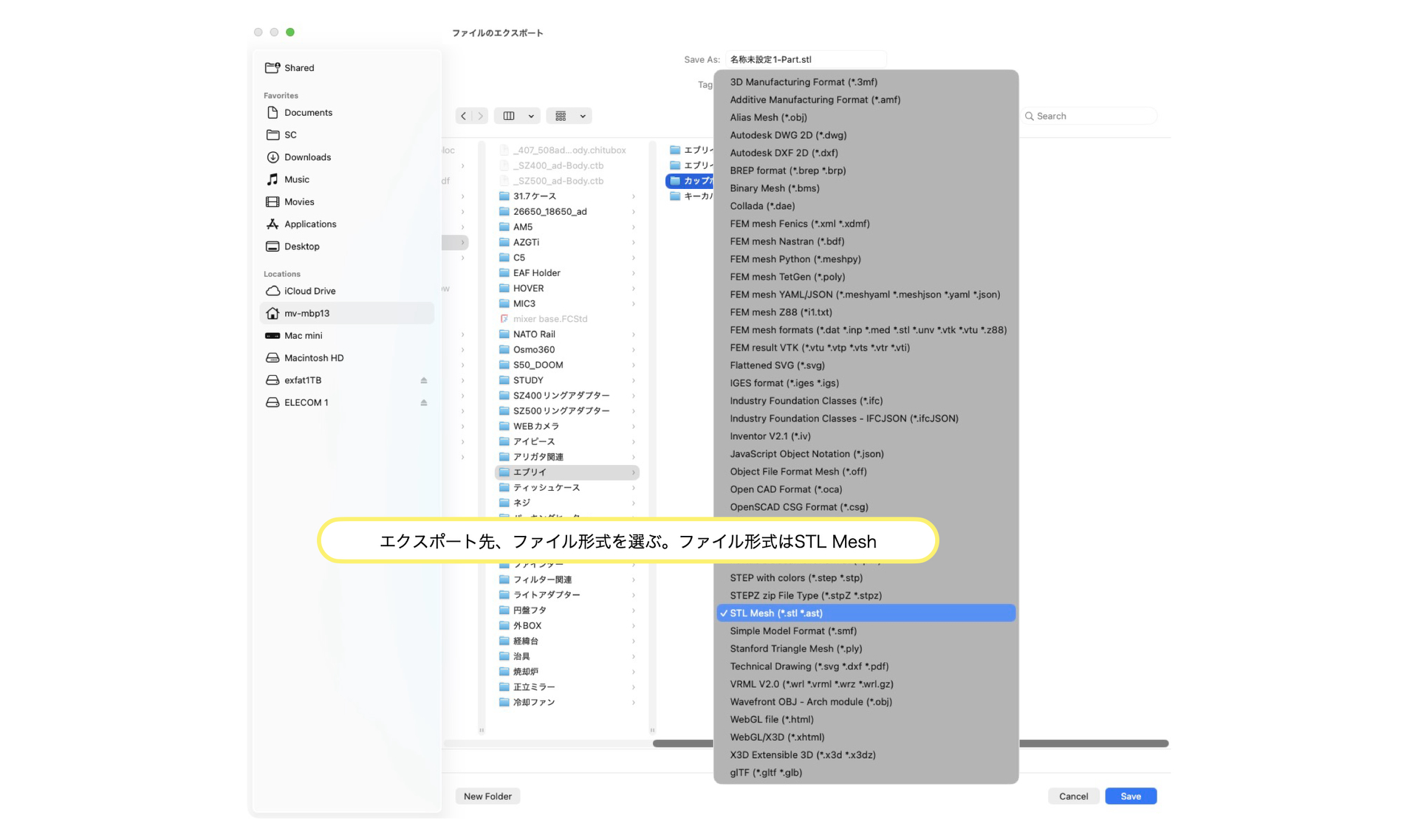Switch to column view layout
Image resolution: width=1418 pixels, height=840 pixels.
(509, 116)
